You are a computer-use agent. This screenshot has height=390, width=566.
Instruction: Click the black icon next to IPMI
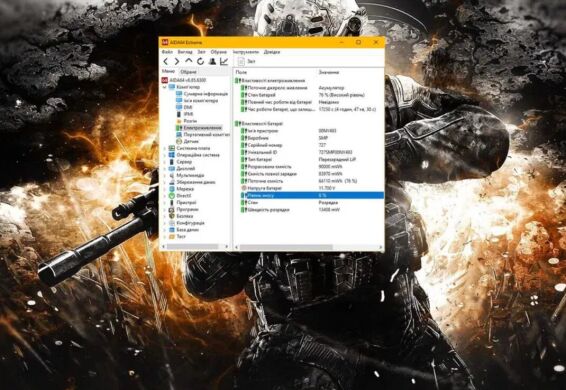(x=179, y=114)
